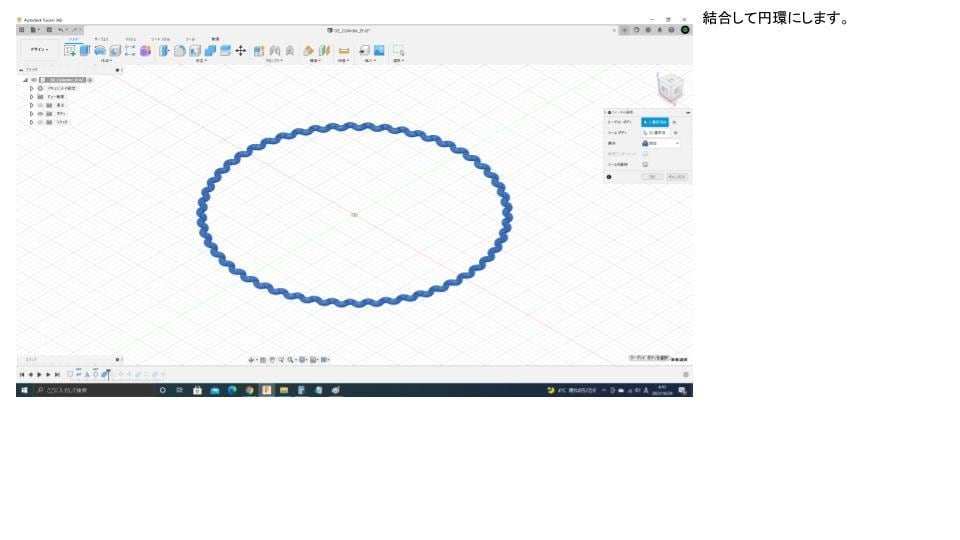Toggle visibility eye of root component
960x540 pixels.
[x=34, y=80]
